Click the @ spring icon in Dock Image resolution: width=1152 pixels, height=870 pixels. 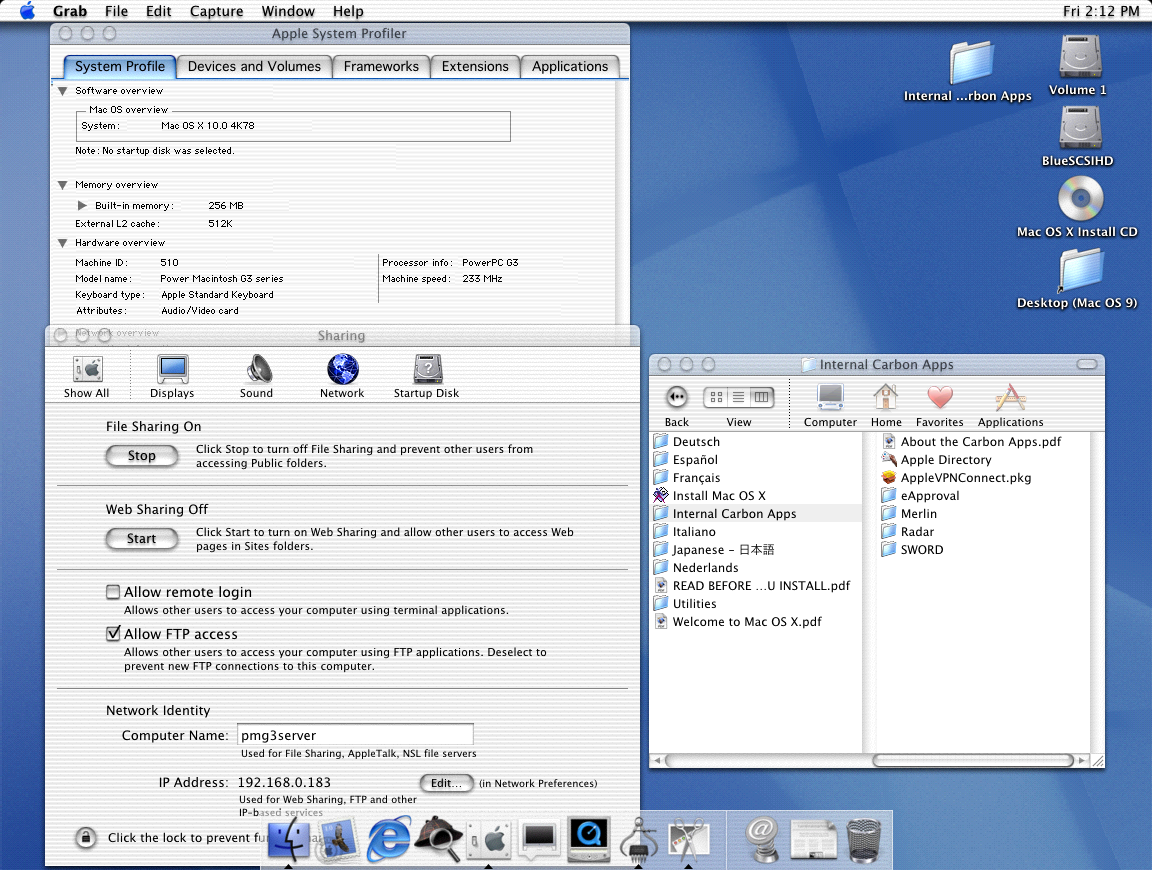point(762,839)
